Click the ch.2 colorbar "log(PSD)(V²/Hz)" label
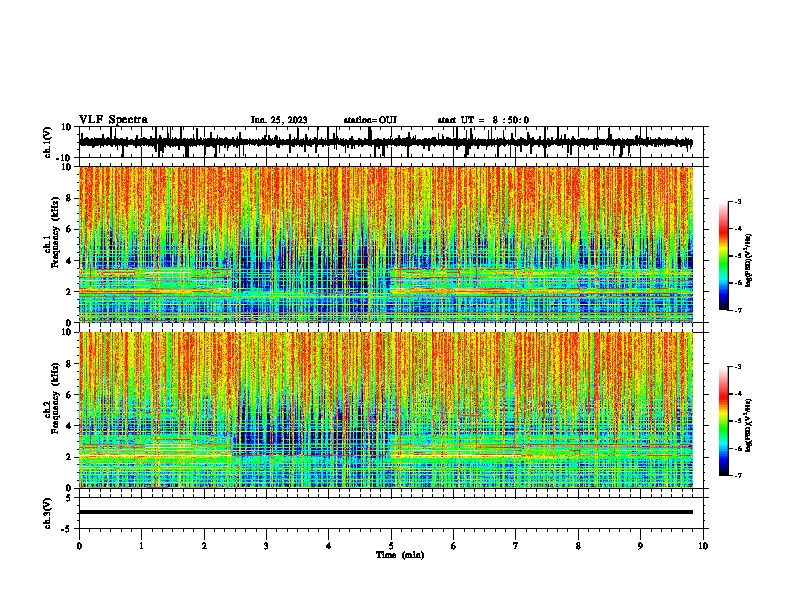 click(x=749, y=425)
